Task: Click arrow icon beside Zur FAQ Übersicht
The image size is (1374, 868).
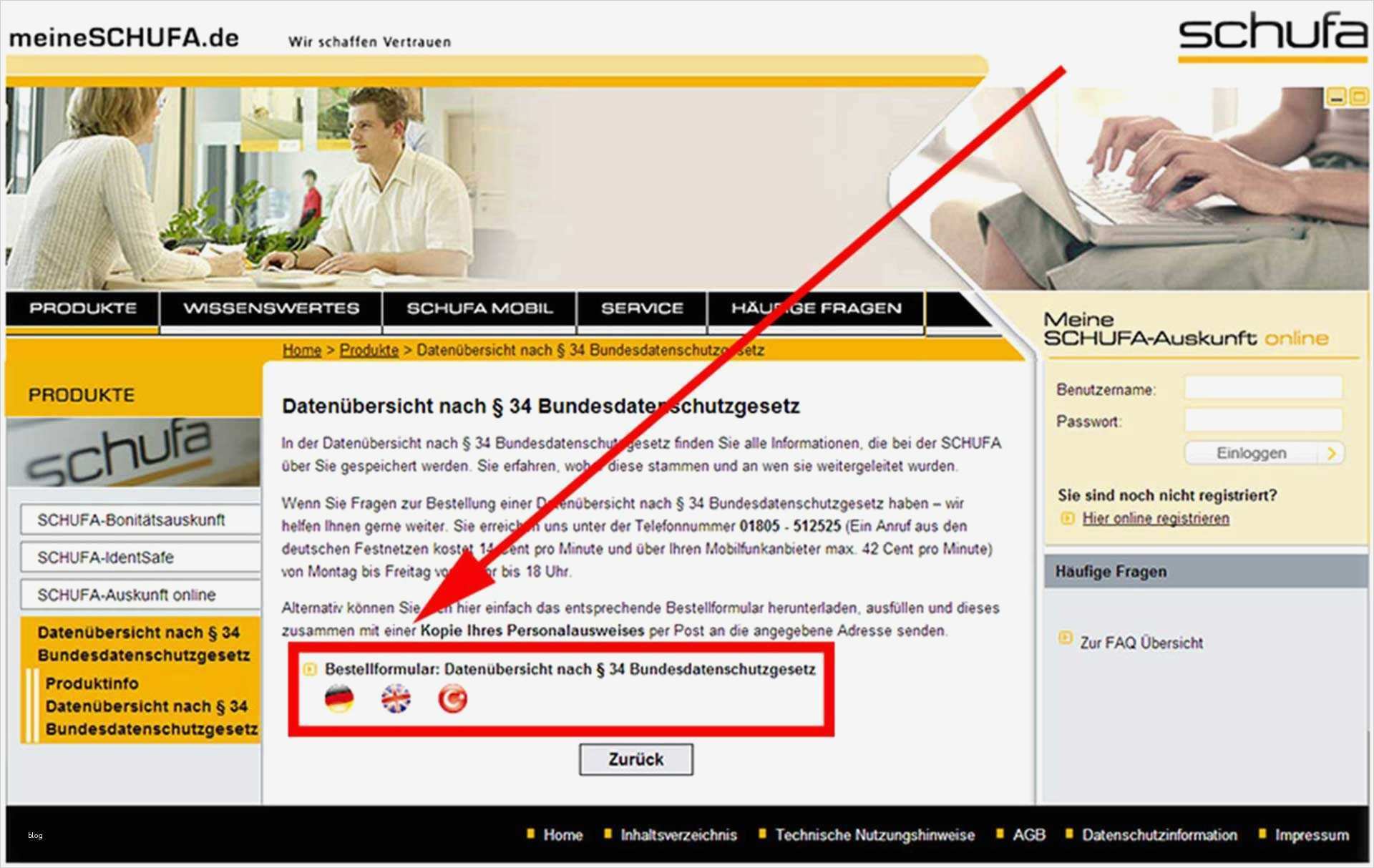Action: [x=1066, y=637]
